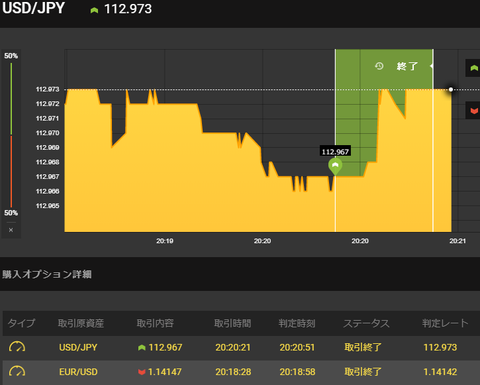
Task: Click the ステータス column header
Action: click(x=366, y=323)
